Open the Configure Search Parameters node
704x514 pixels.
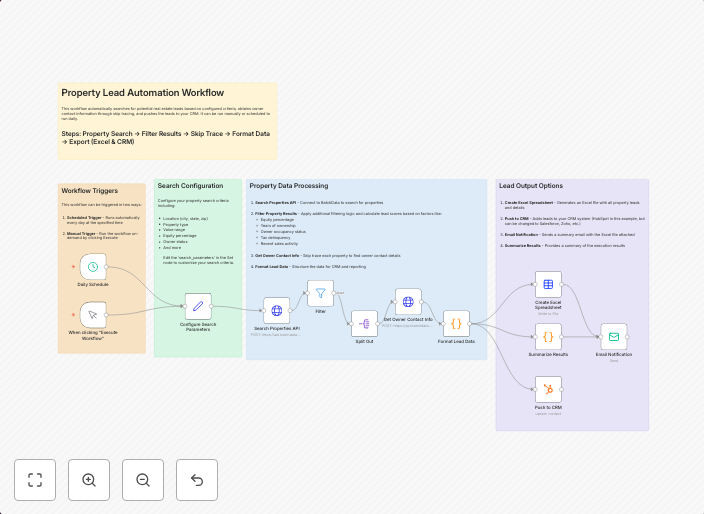point(198,306)
